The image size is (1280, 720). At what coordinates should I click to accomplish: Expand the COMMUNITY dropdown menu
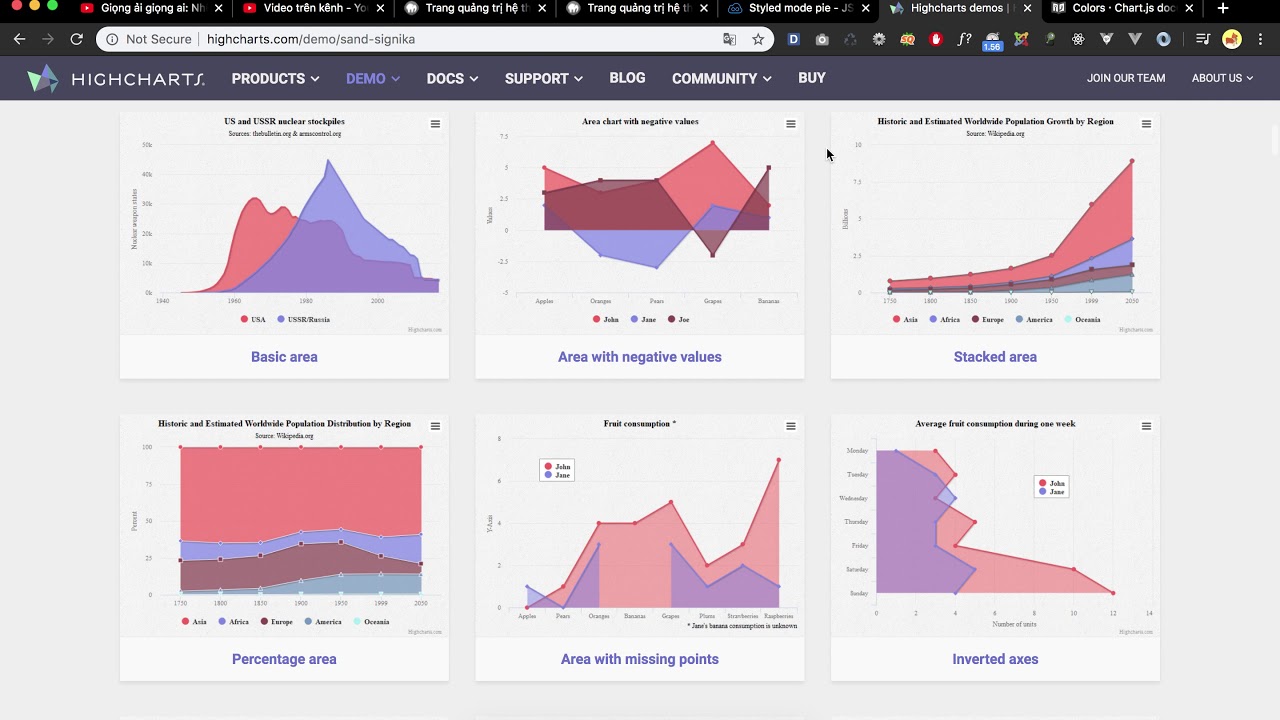coord(722,78)
